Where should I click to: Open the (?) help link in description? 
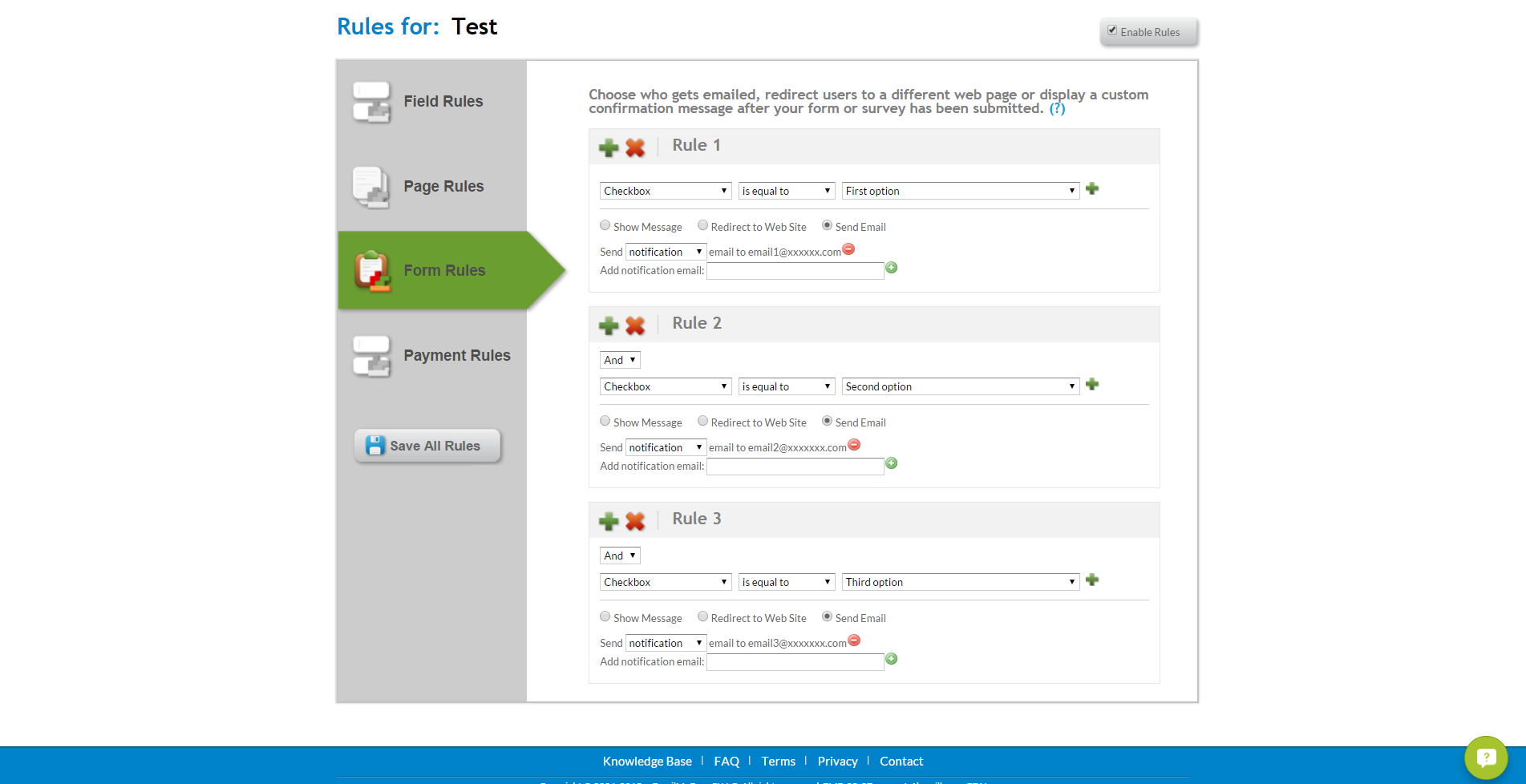pyautogui.click(x=1058, y=108)
